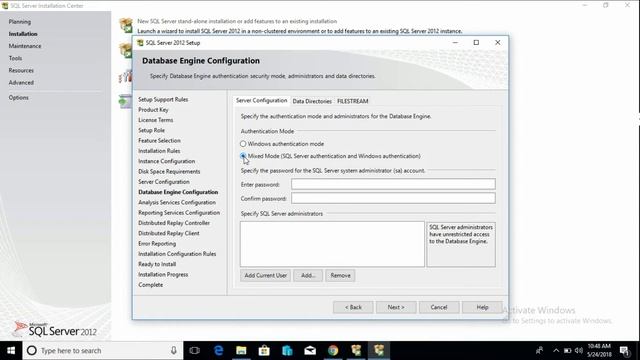
Task: Click New SQL Server stand-alone installation link
Action: [x=237, y=21]
